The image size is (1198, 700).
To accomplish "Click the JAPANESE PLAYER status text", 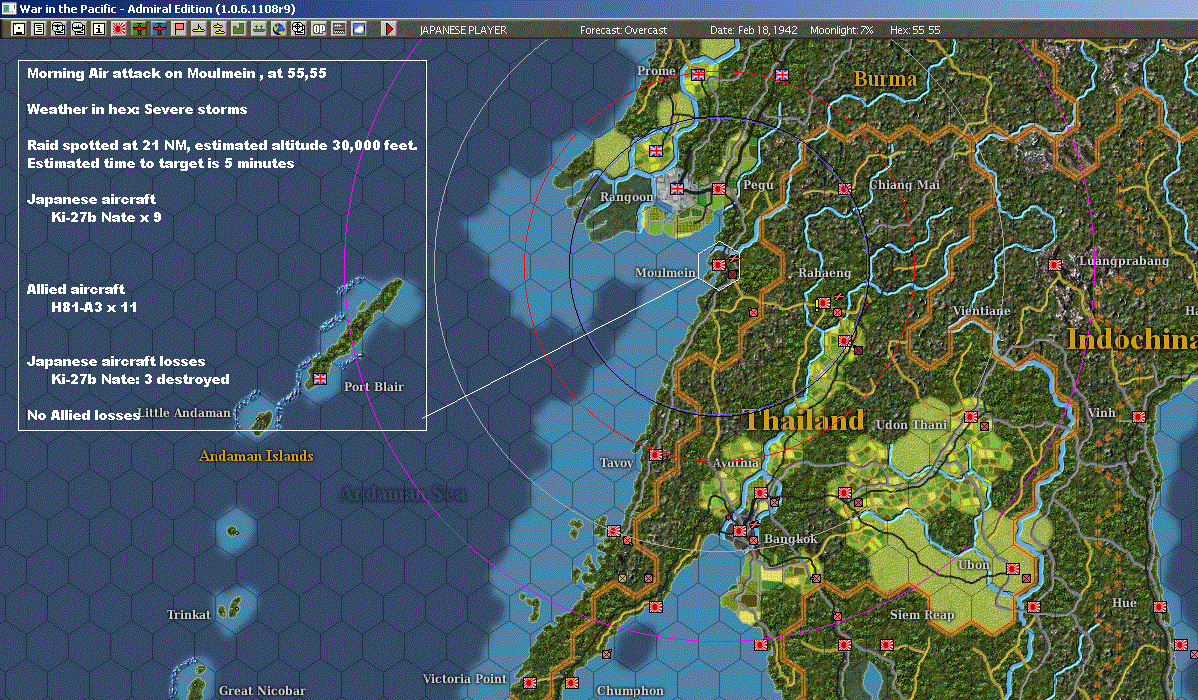I will coord(463,30).
